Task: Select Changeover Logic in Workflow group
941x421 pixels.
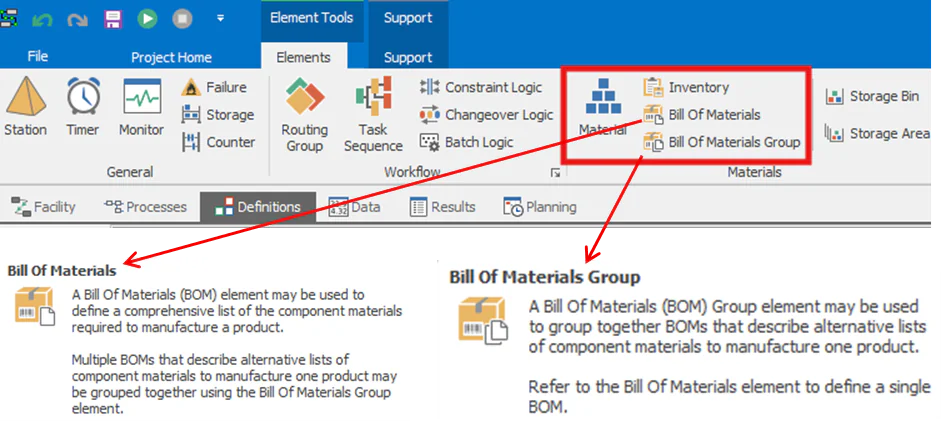Action: pyautogui.click(x=487, y=115)
